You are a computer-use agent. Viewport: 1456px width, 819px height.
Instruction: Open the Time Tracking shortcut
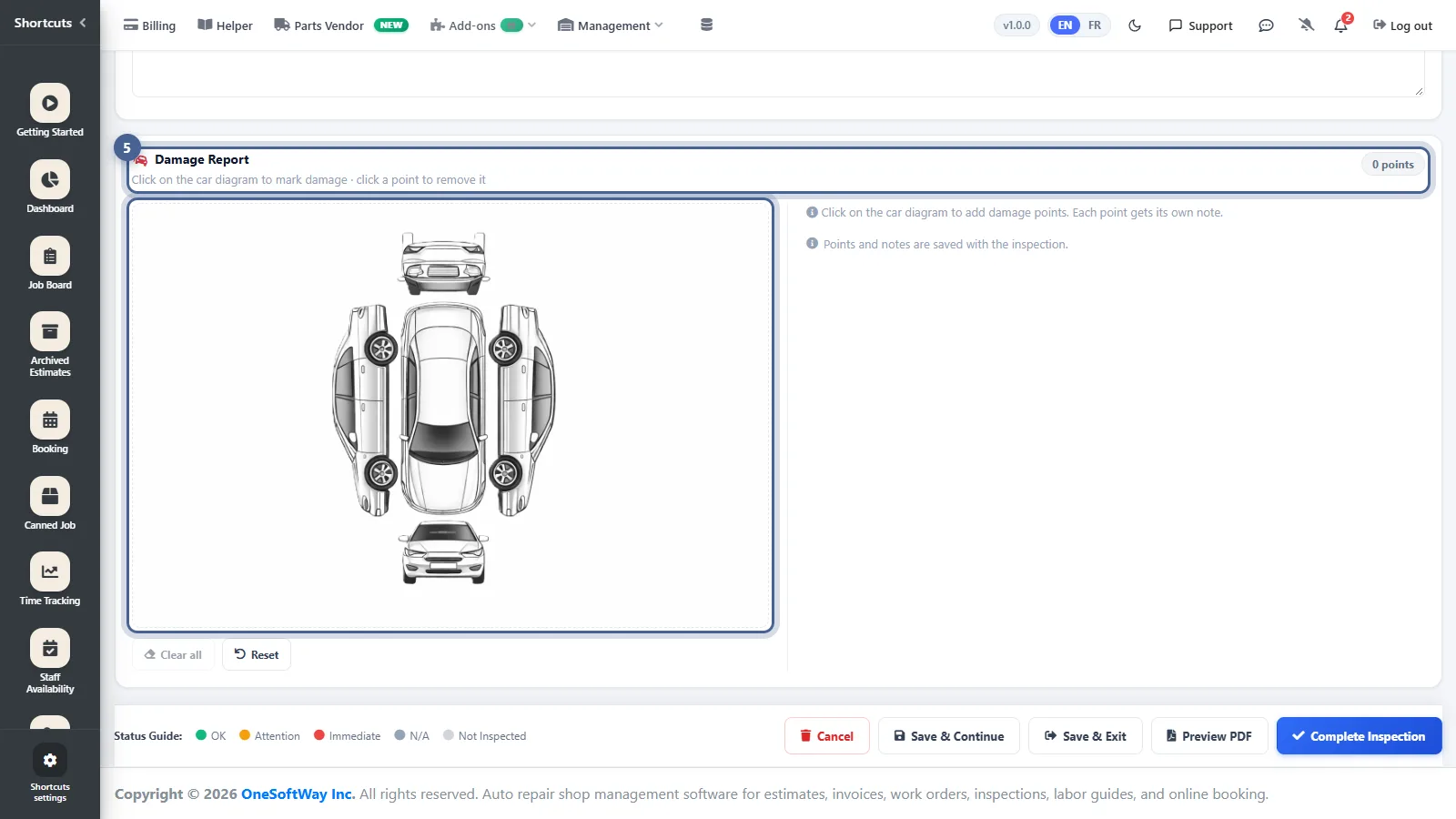coord(50,580)
